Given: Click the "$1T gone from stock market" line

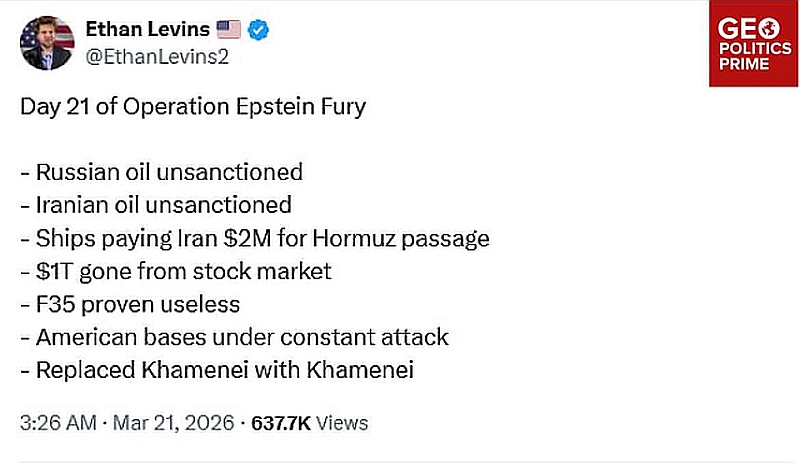Looking at the screenshot, I should click(175, 271).
